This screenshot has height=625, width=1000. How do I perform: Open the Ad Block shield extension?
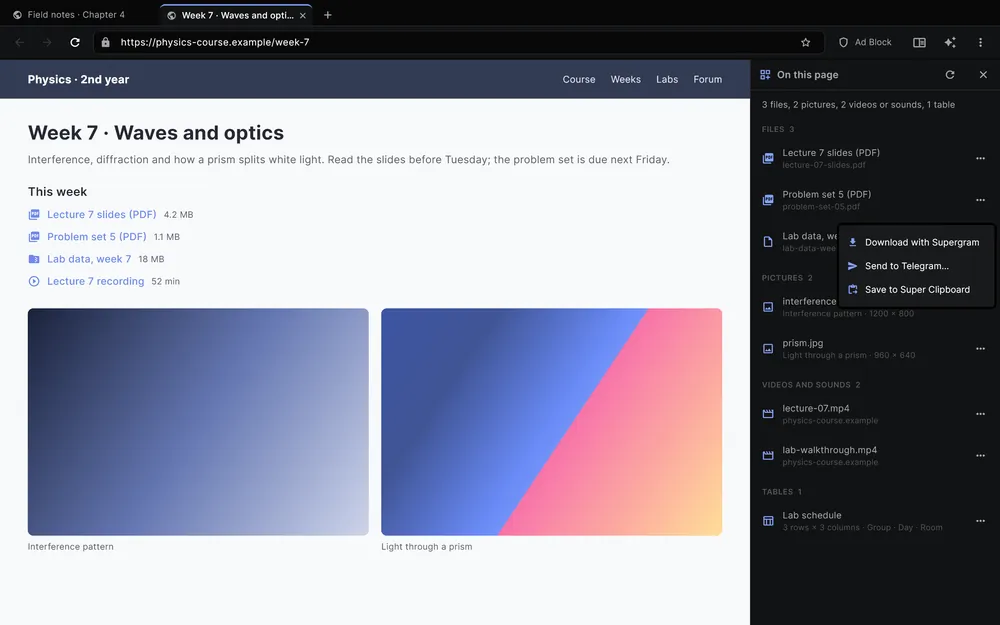click(x=865, y=42)
